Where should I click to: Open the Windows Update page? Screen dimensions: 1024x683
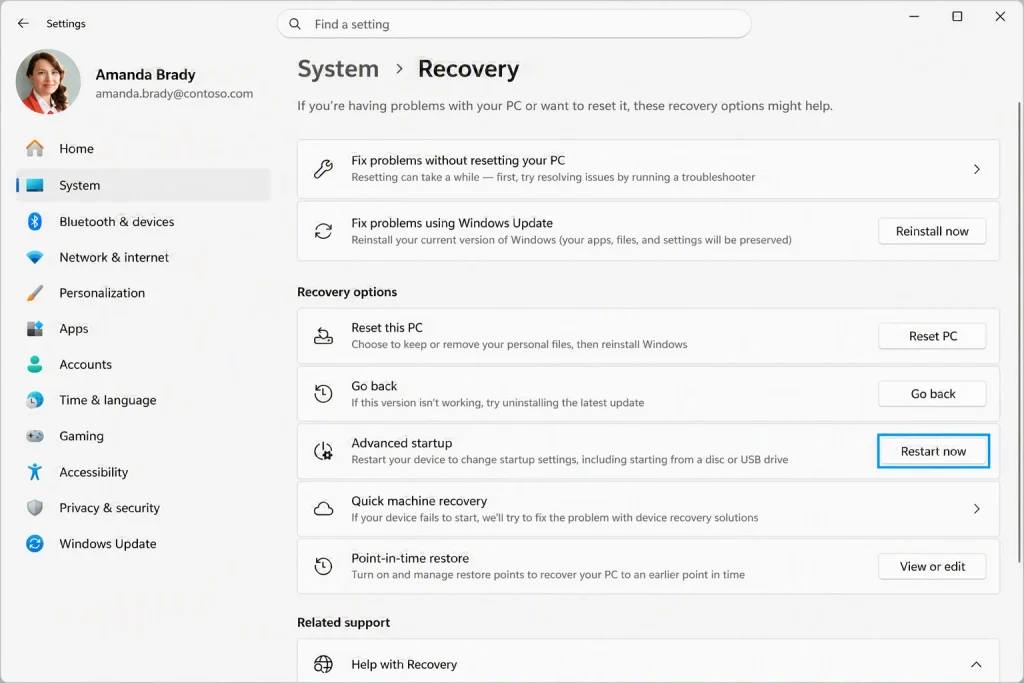(143, 543)
